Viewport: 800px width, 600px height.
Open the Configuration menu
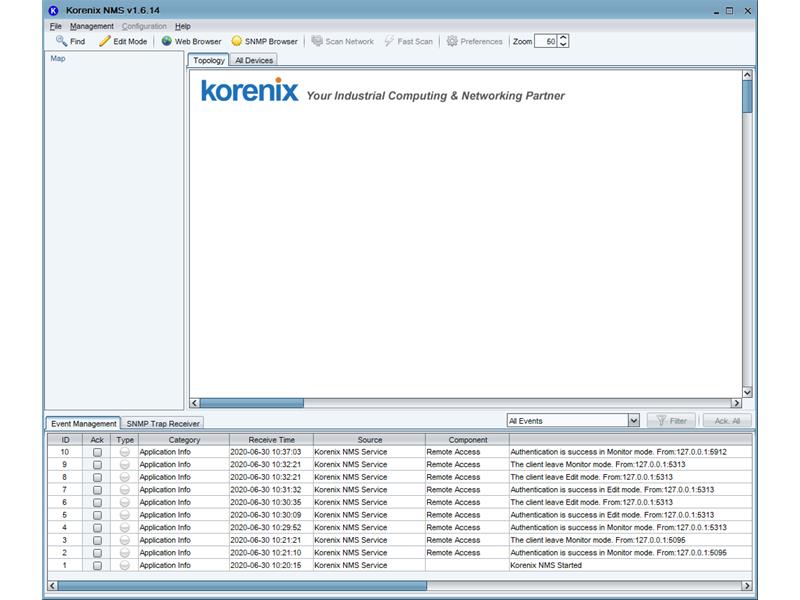(x=144, y=26)
